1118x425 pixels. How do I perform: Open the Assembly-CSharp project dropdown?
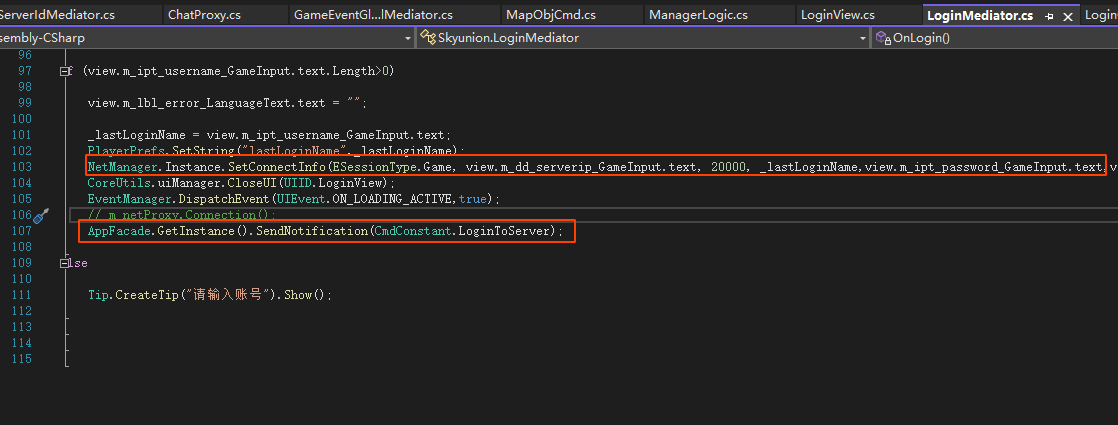click(x=408, y=38)
